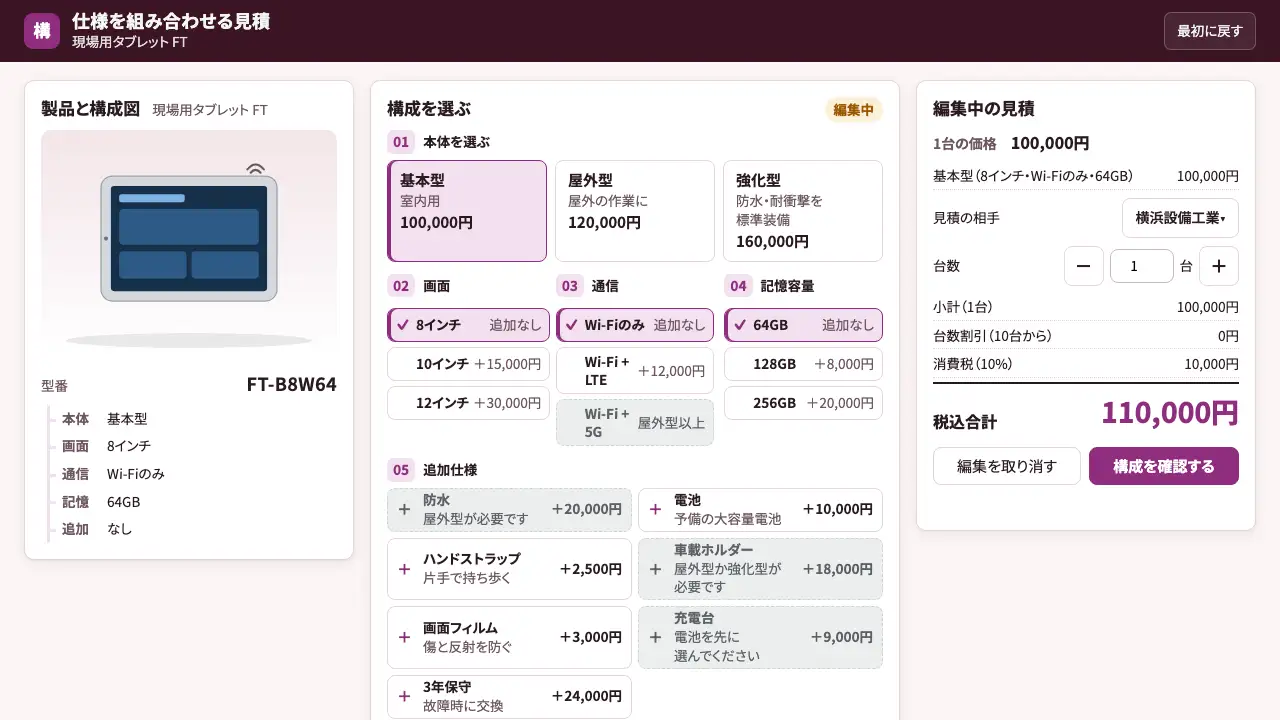This screenshot has width=1280, height=720.
Task: Select the 強化型 body card
Action: click(803, 211)
